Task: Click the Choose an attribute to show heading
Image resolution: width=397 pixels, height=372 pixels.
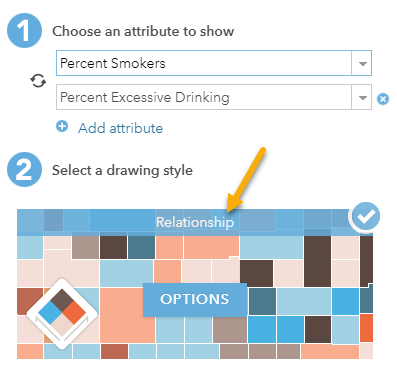Action: [x=143, y=31]
